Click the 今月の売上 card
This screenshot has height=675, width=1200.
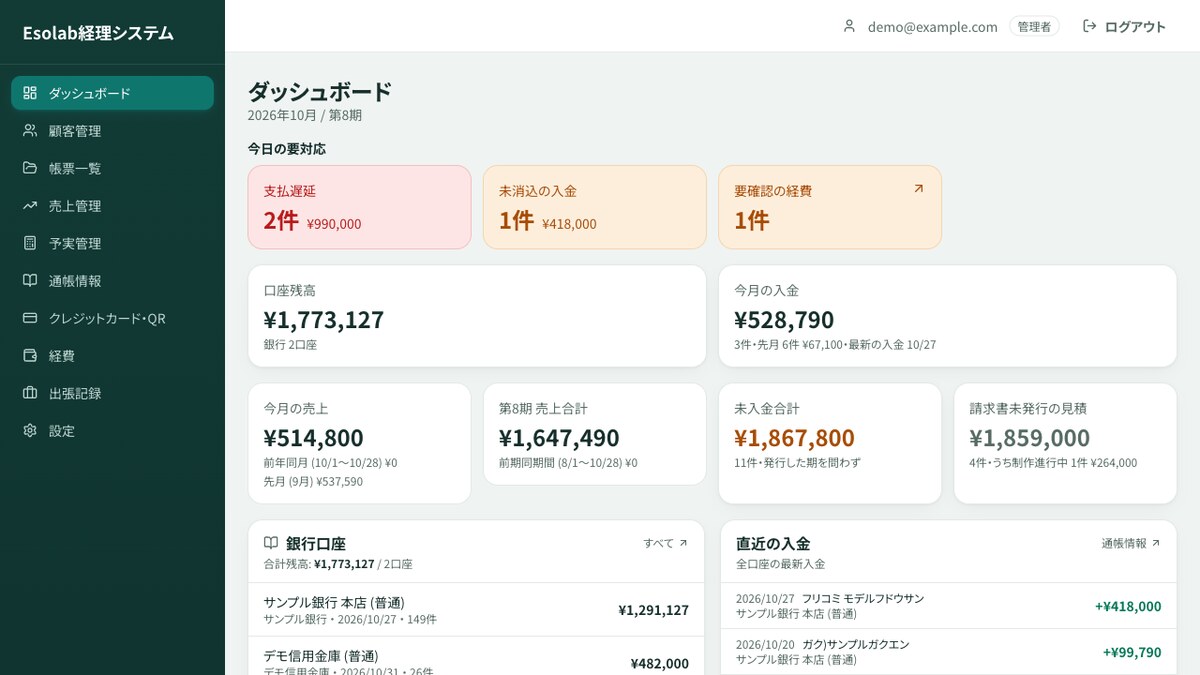pos(359,443)
